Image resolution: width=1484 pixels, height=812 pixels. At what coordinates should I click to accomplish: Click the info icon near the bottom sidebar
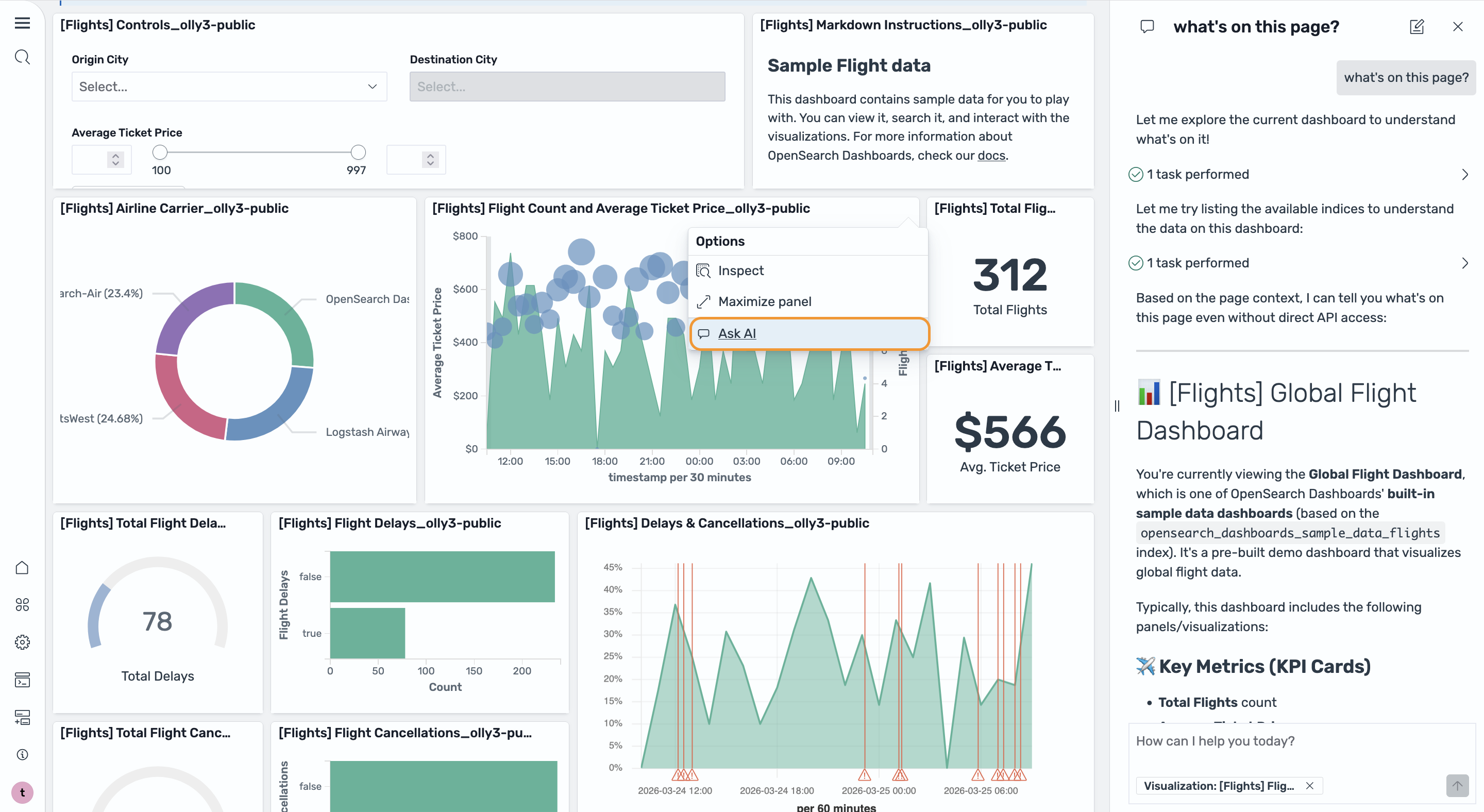click(22, 754)
